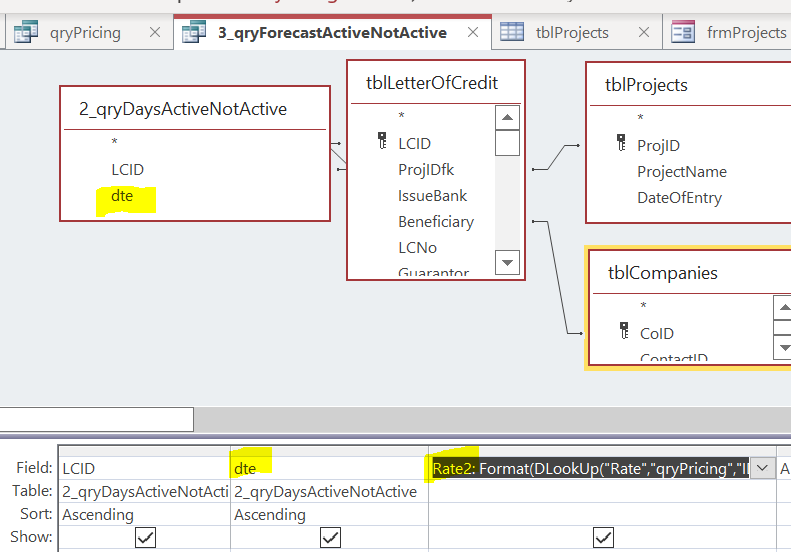
Task: Select Beneficiary field in tblLetterOfCredit
Action: tap(436, 222)
